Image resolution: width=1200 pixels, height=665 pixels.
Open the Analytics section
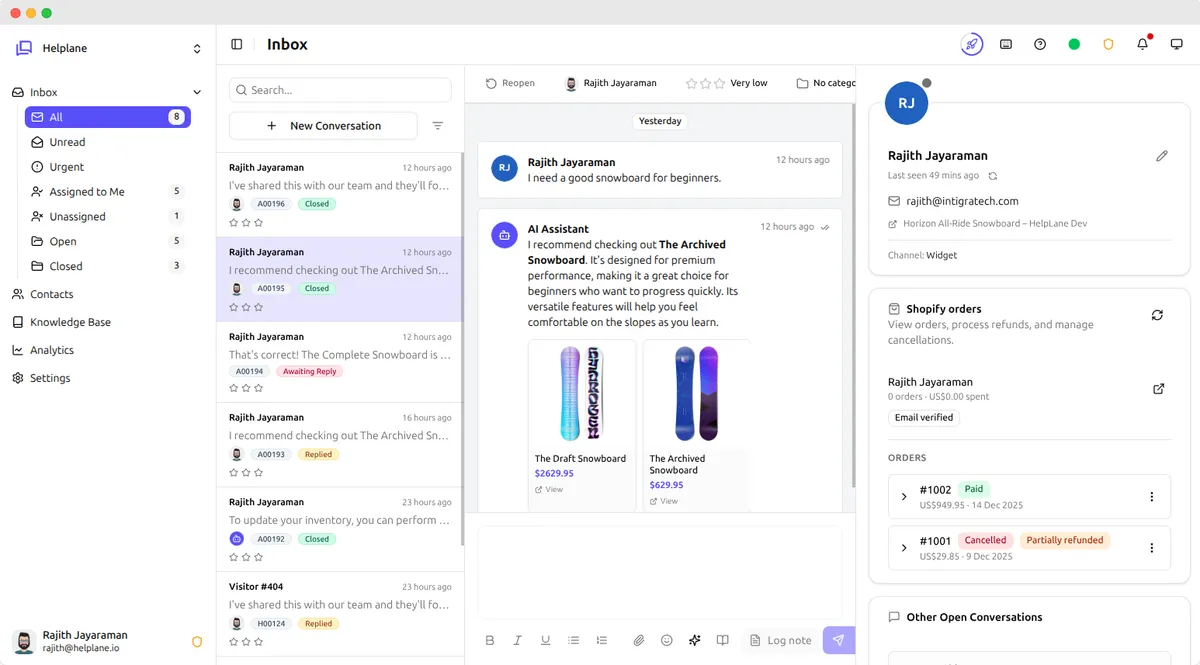pos(50,350)
